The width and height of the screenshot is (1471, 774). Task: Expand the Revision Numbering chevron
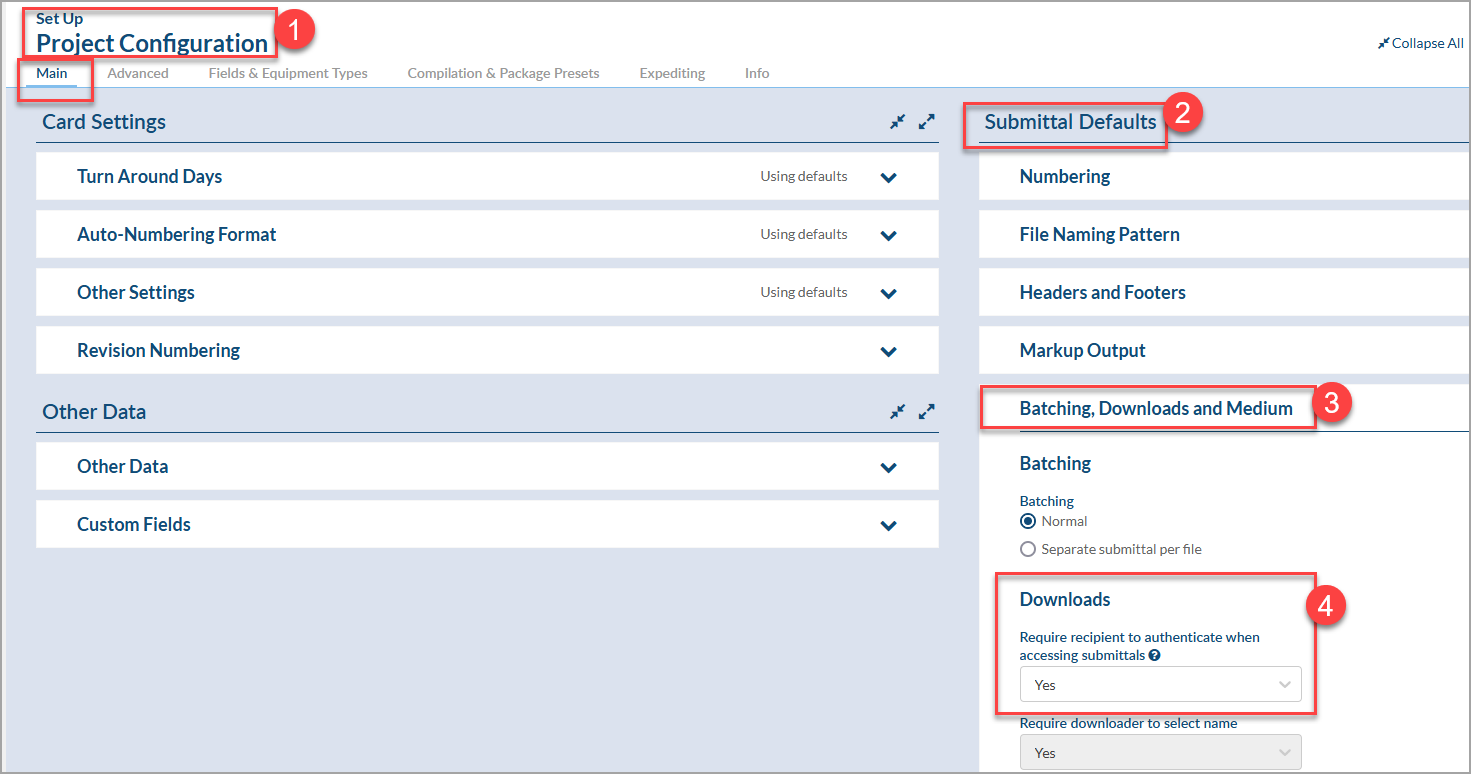pyautogui.click(x=888, y=351)
